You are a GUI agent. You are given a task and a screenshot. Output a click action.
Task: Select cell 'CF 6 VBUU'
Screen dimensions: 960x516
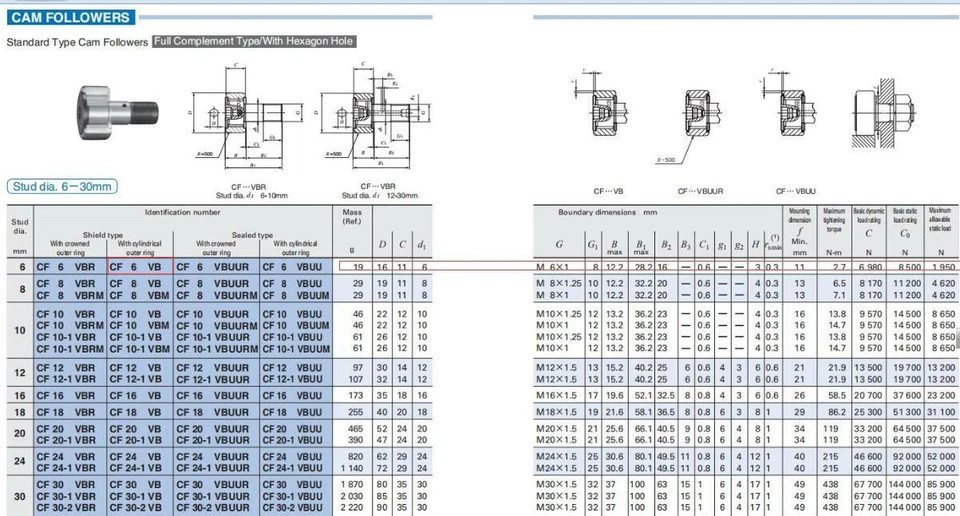[x=292, y=267]
